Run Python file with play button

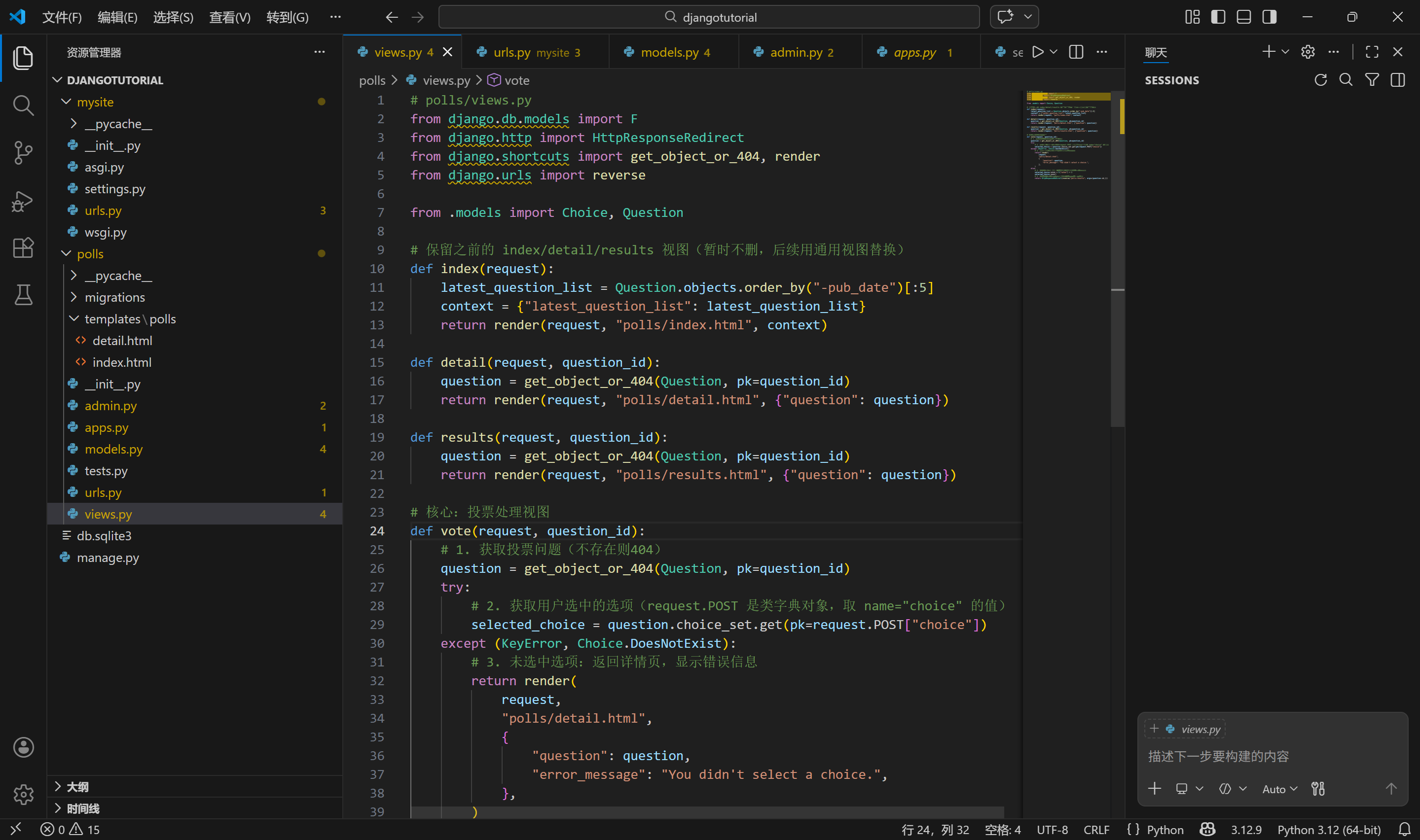1037,52
